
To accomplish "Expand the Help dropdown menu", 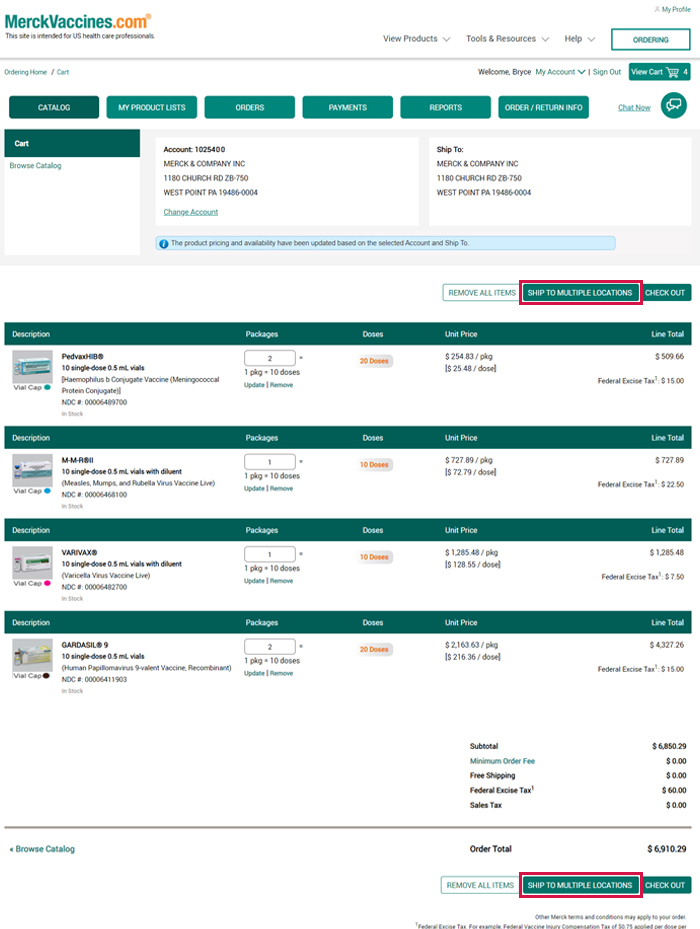I will click(579, 39).
